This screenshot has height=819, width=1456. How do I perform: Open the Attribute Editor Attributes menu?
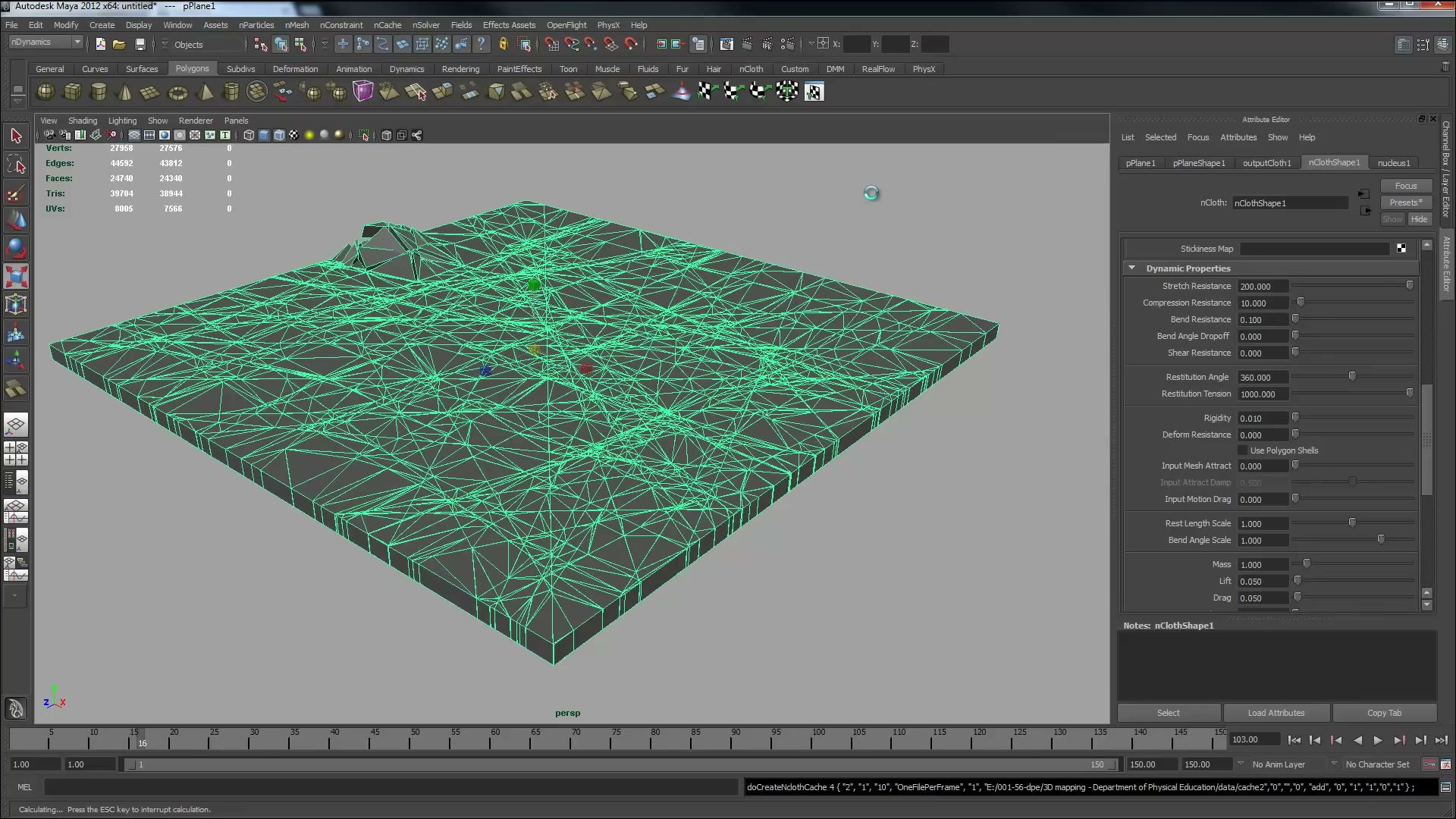click(1238, 137)
